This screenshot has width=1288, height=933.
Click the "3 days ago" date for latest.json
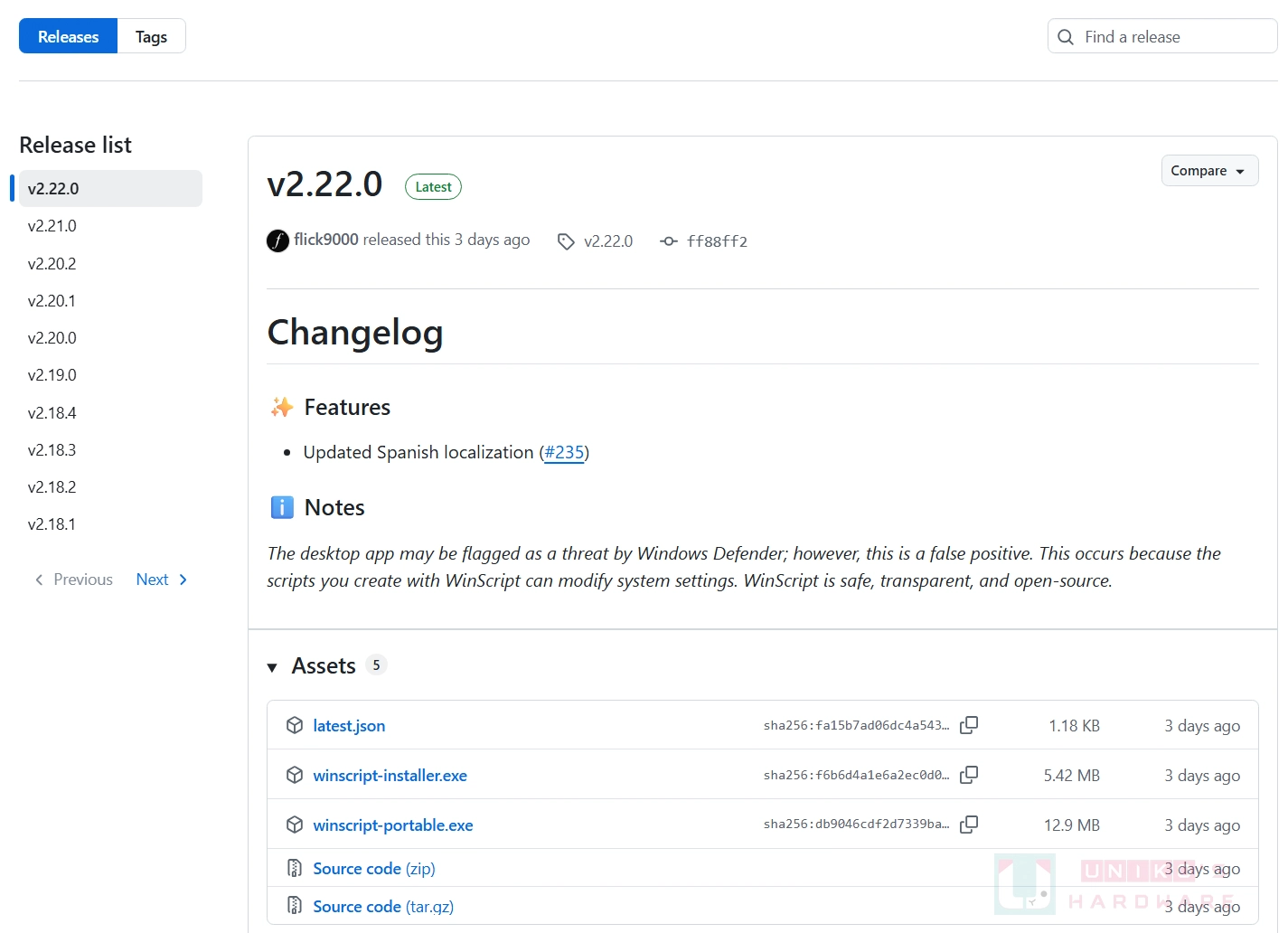click(x=1202, y=725)
